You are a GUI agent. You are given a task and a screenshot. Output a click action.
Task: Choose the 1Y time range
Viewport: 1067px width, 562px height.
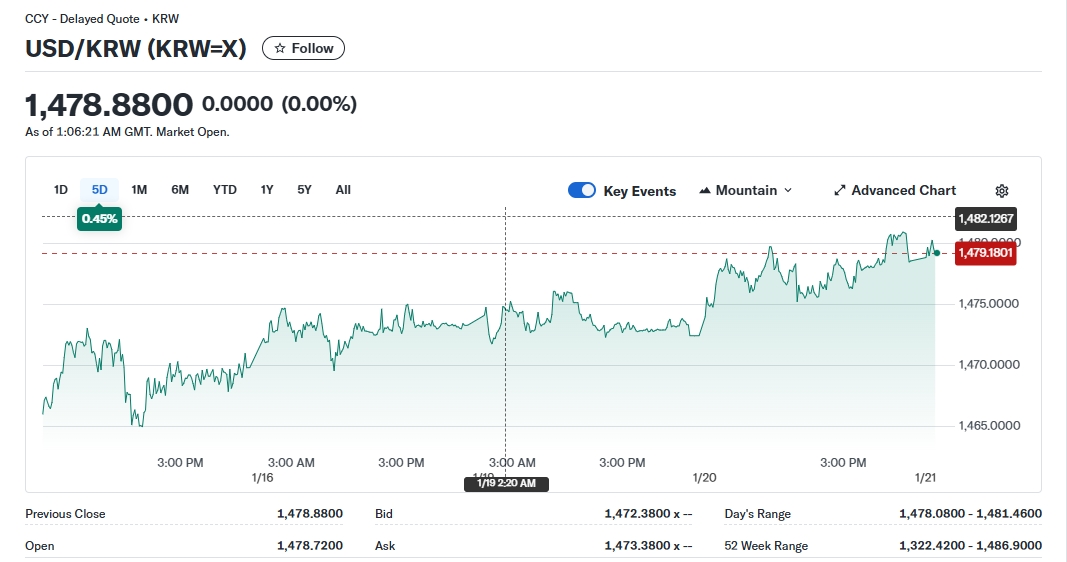point(267,190)
